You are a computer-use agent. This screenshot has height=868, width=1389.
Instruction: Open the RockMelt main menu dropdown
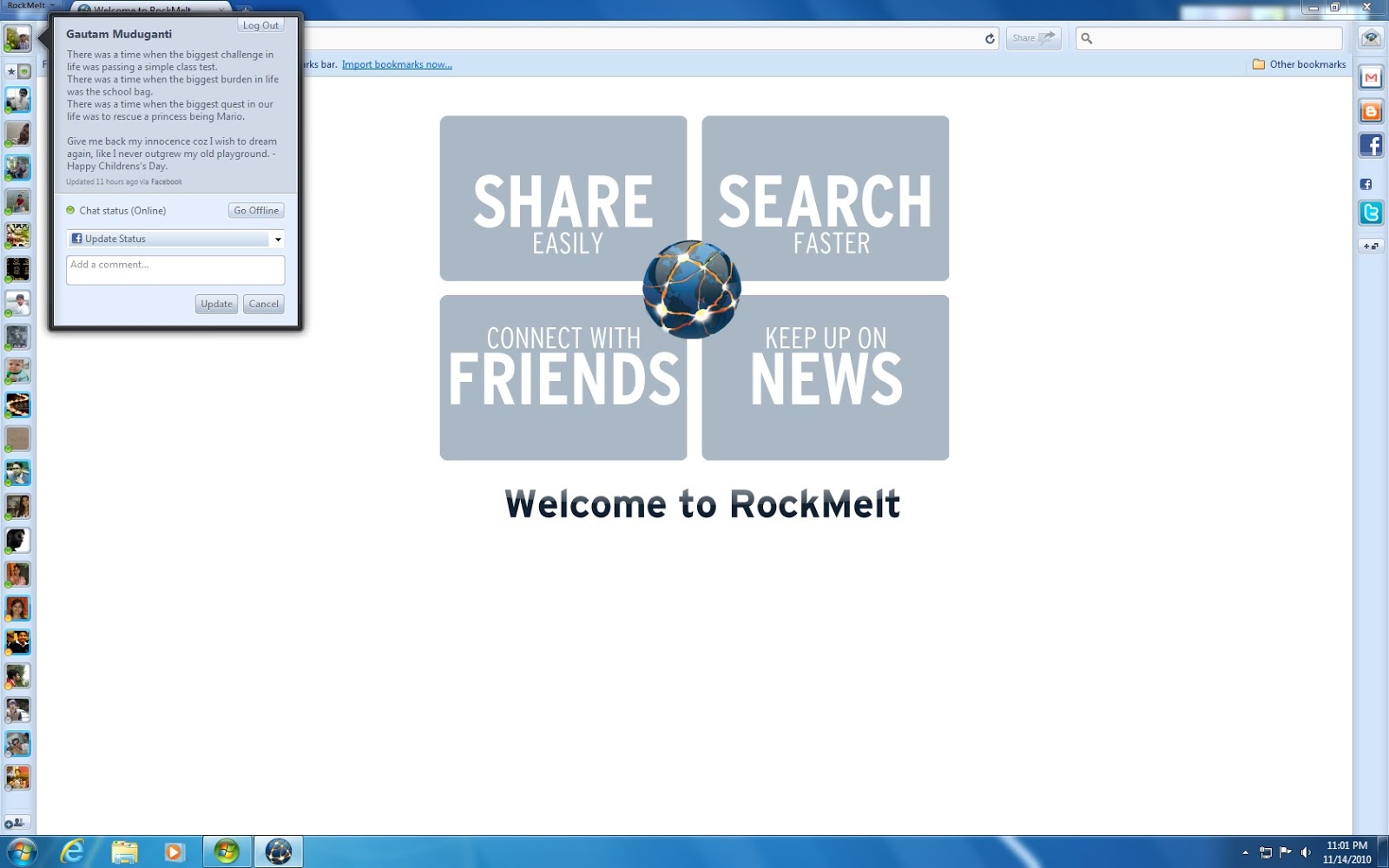click(30, 5)
